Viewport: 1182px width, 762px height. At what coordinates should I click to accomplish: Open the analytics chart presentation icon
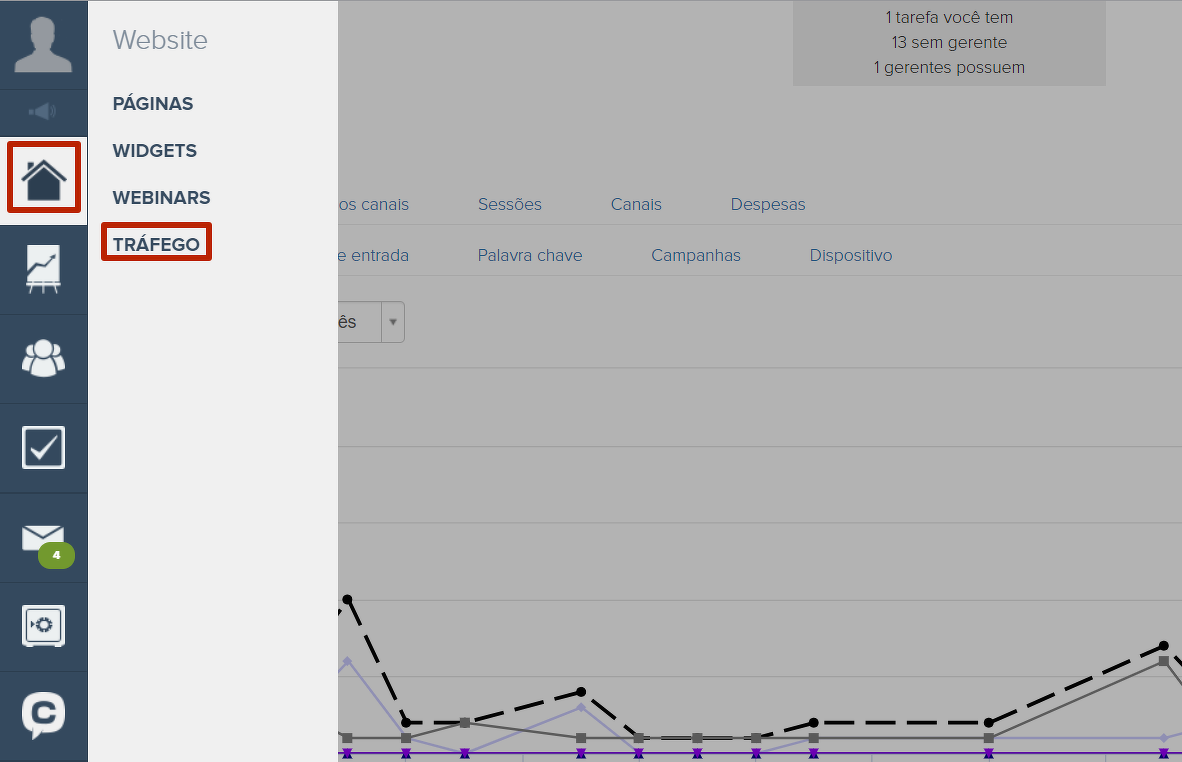[x=43, y=270]
